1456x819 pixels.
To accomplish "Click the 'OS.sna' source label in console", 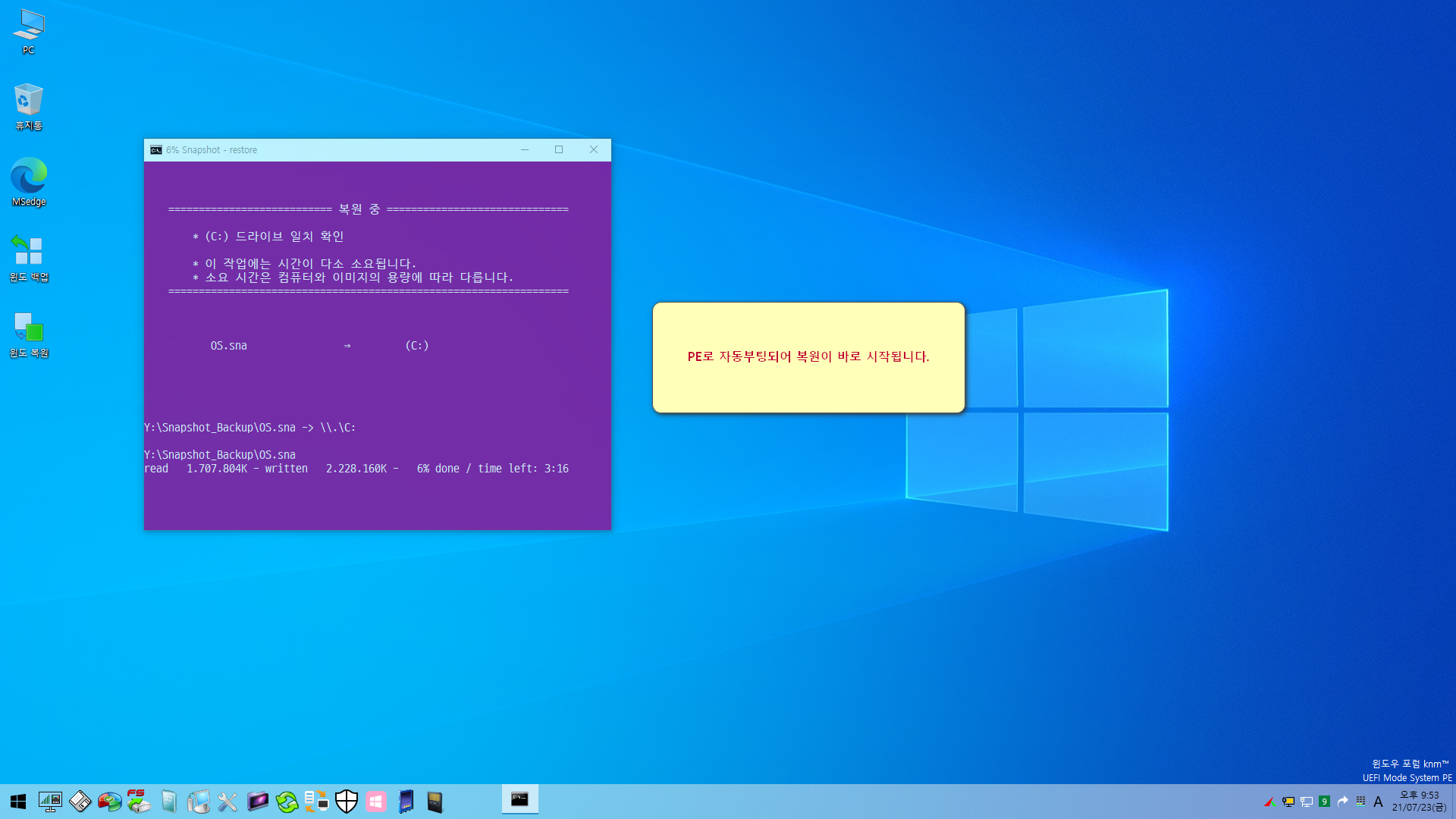I will pyautogui.click(x=229, y=346).
